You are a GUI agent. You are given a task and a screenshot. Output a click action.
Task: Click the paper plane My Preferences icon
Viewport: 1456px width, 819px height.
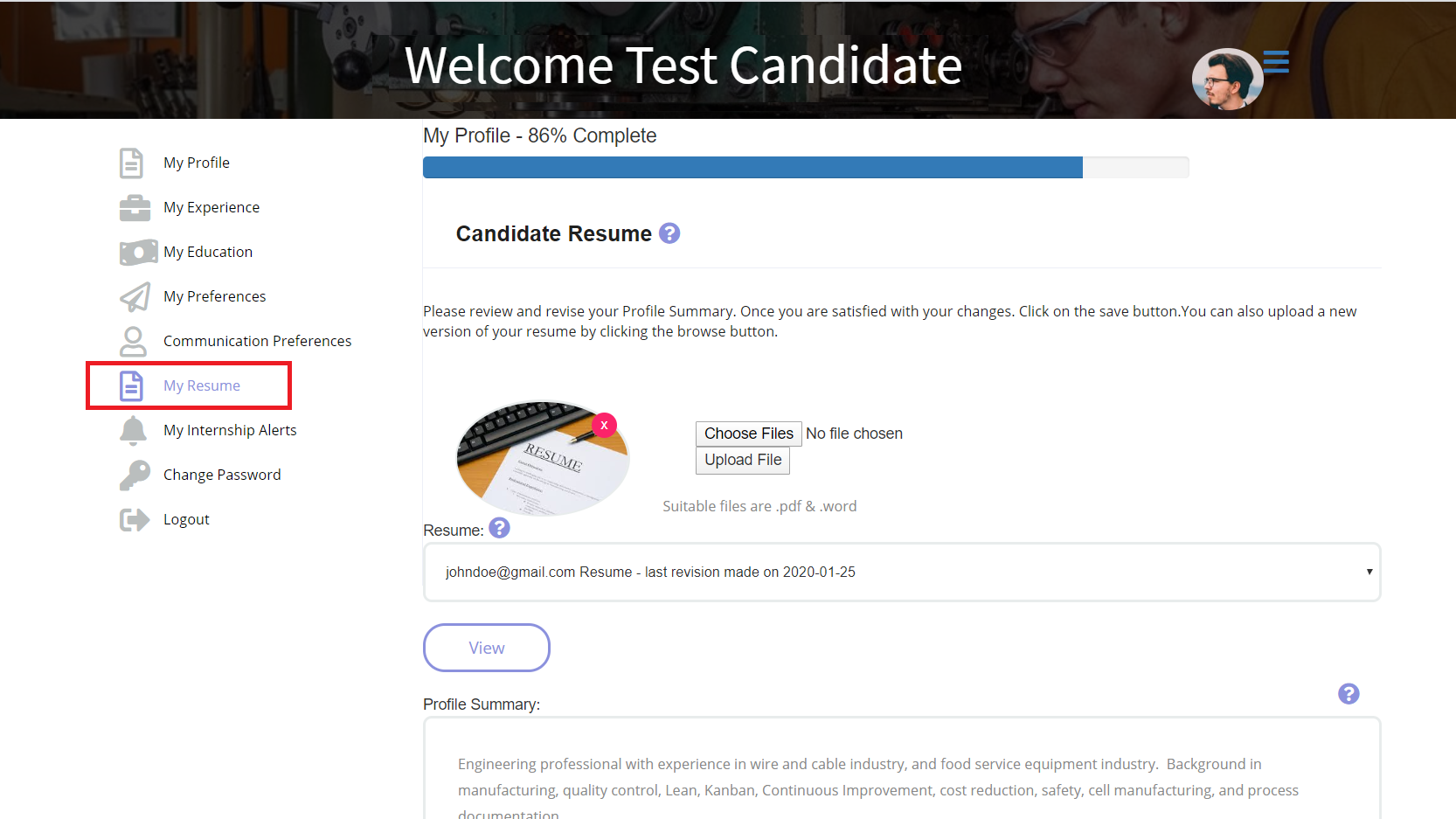tap(135, 297)
